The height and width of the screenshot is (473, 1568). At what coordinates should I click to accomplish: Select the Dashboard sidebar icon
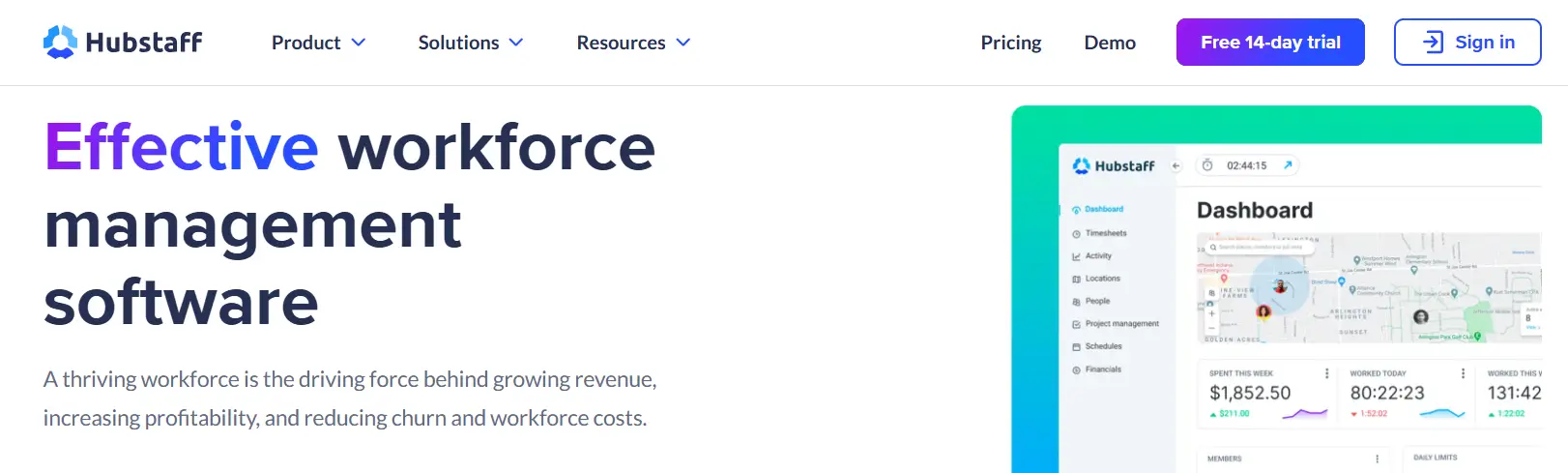1076,210
